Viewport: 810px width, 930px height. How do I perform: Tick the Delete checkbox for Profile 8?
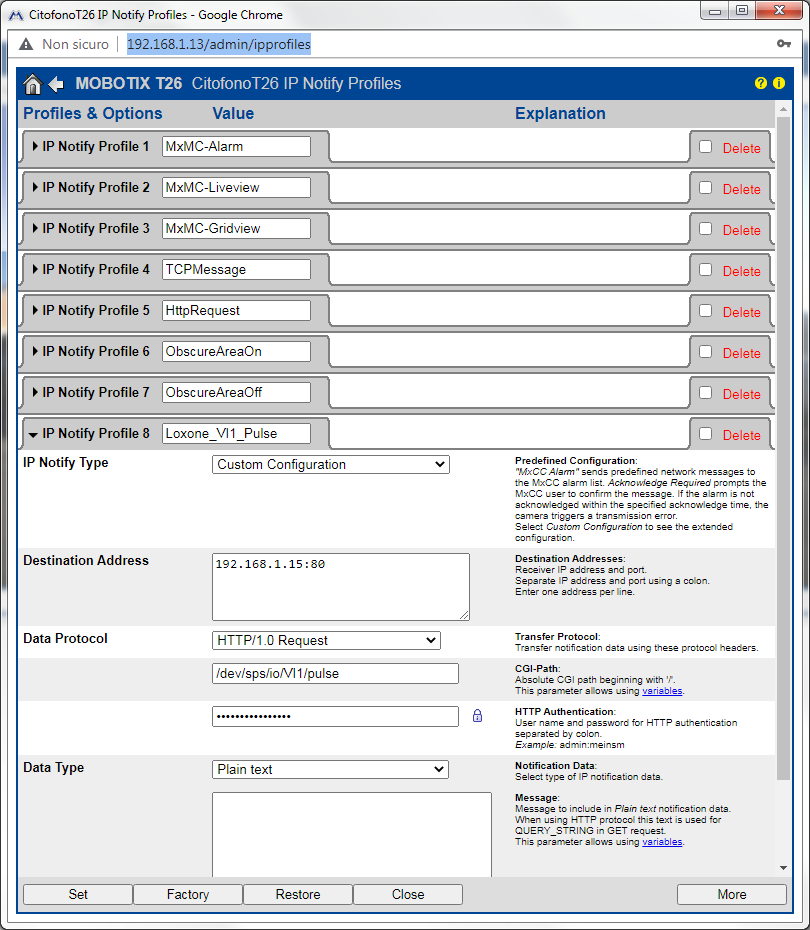coord(706,433)
